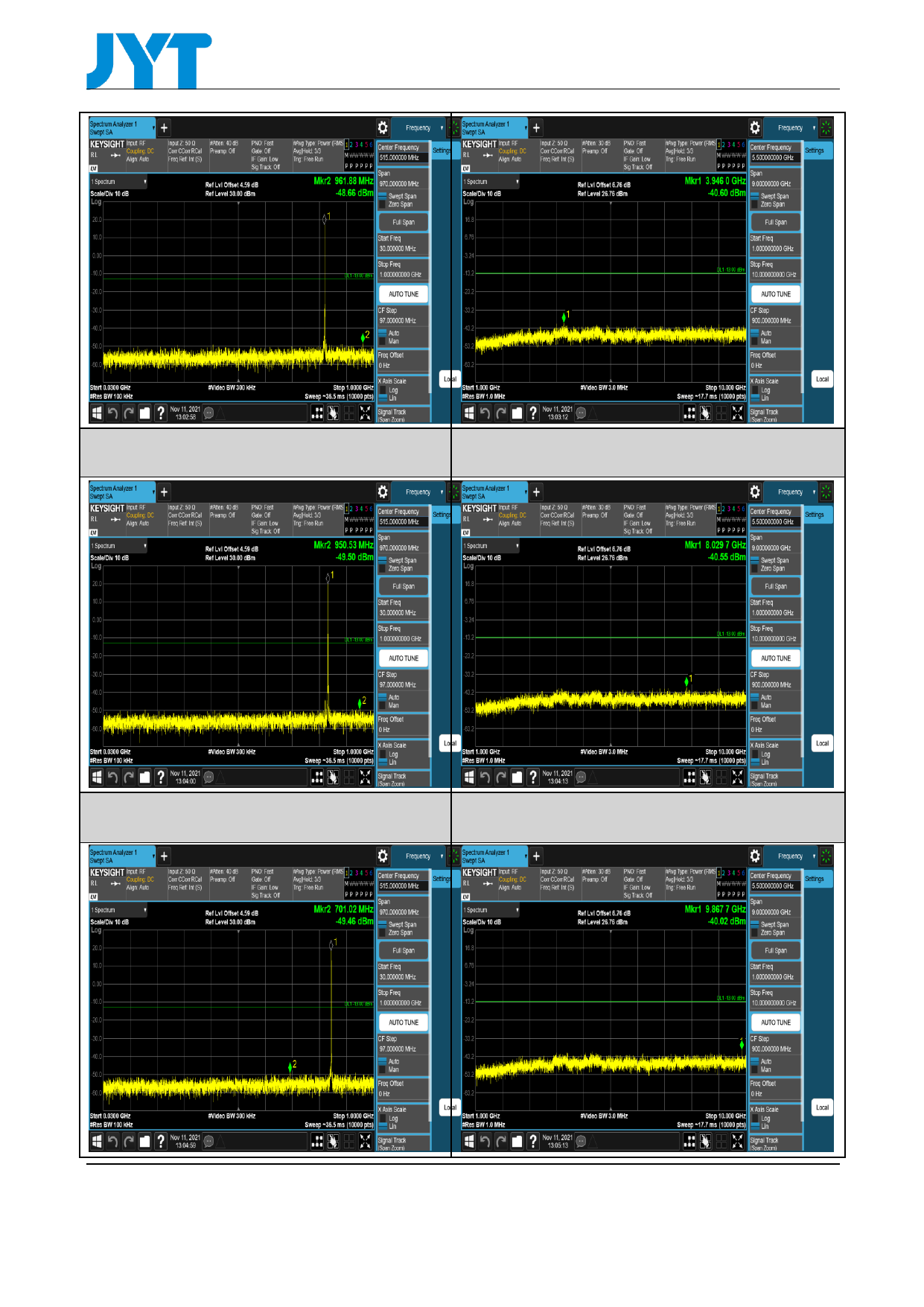Open system settings gear in 13:02:58 capture

(x=383, y=127)
